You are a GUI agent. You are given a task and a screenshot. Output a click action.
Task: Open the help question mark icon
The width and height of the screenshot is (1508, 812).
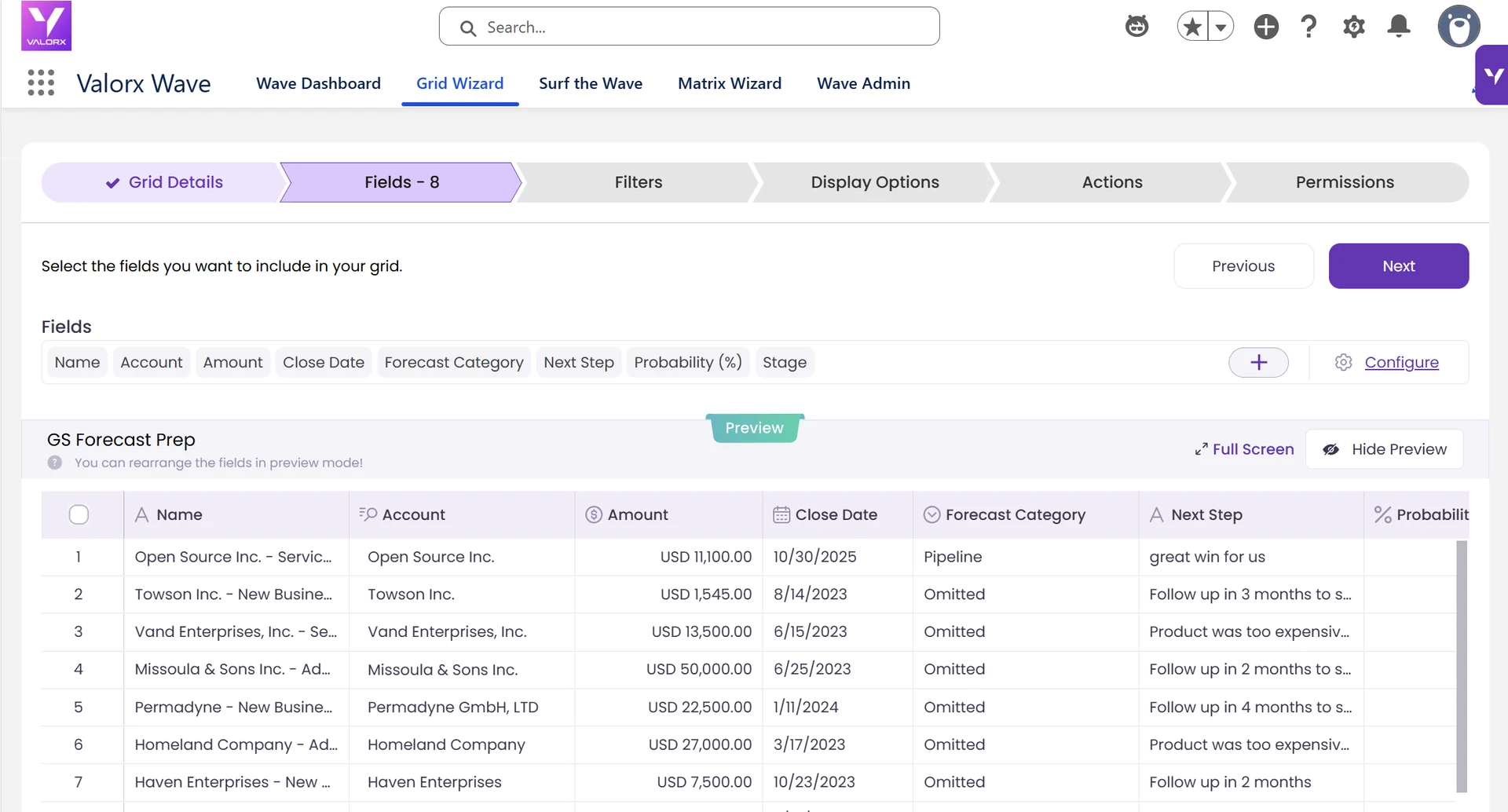pos(1309,27)
